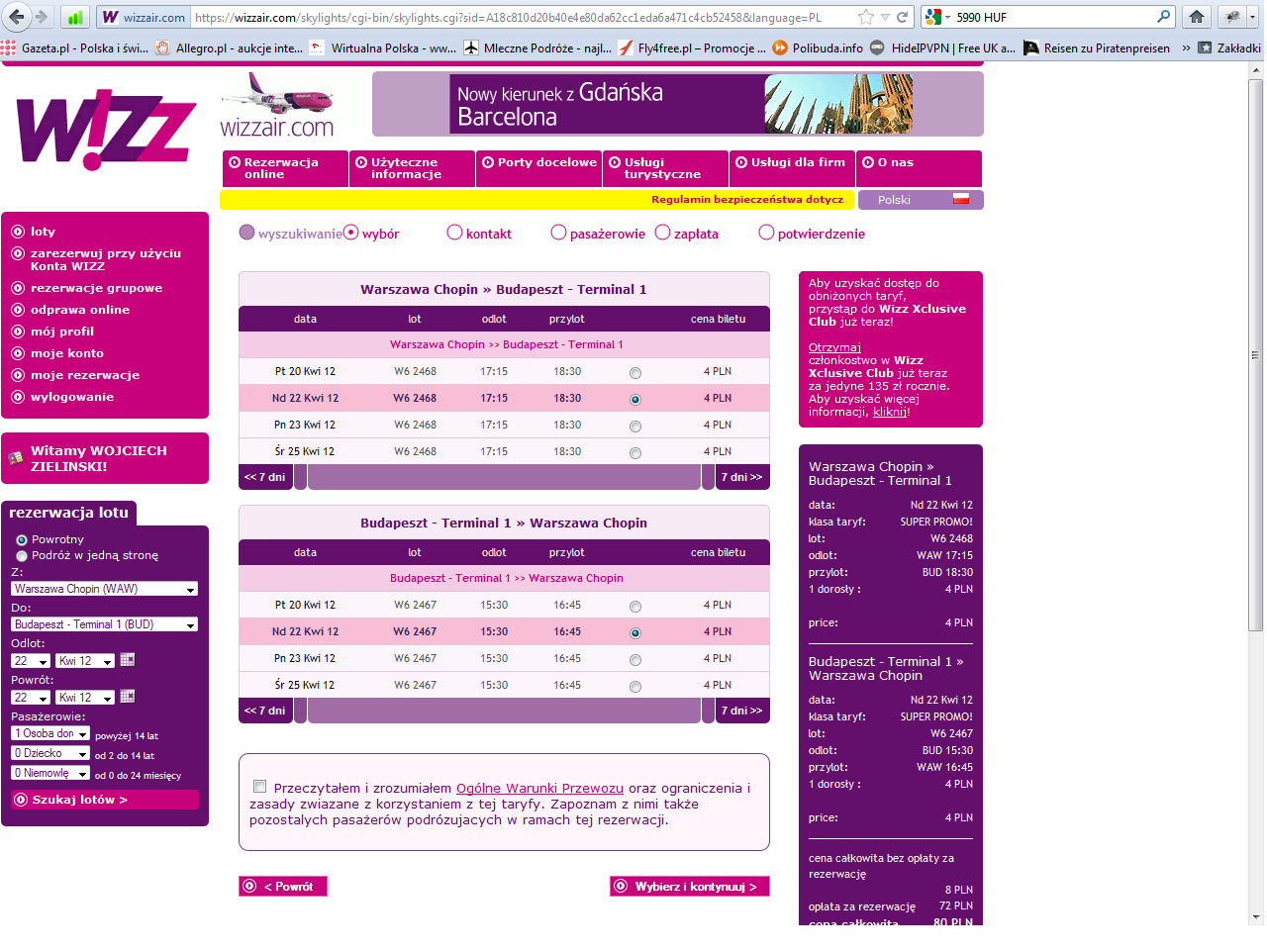Click Regulamin bezpieczeństwa yellow notice
This screenshot has height=952, width=1267.
tap(536, 200)
